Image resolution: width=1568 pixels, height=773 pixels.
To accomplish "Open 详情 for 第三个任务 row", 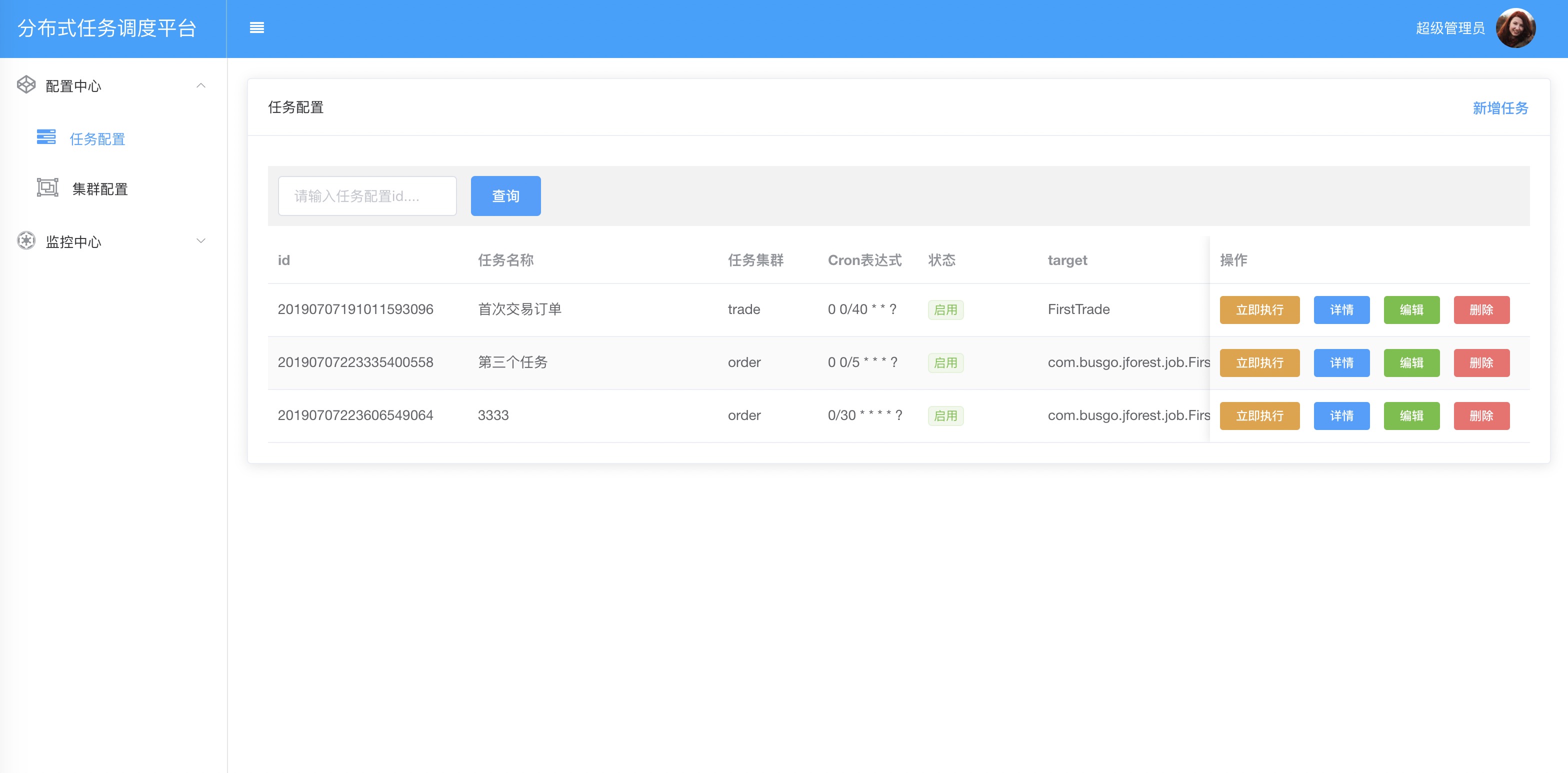I will (1341, 363).
